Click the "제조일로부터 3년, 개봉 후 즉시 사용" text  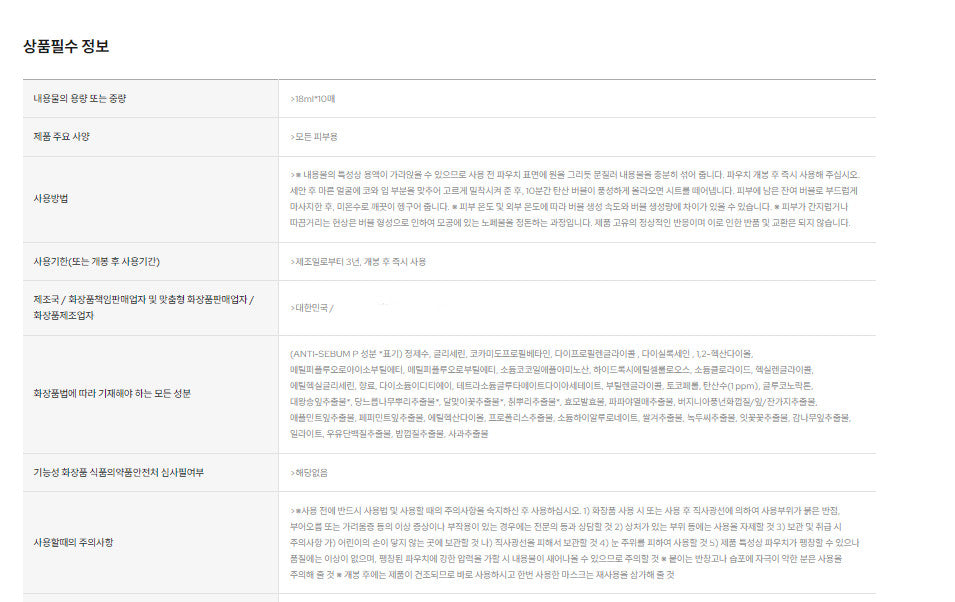point(360,261)
